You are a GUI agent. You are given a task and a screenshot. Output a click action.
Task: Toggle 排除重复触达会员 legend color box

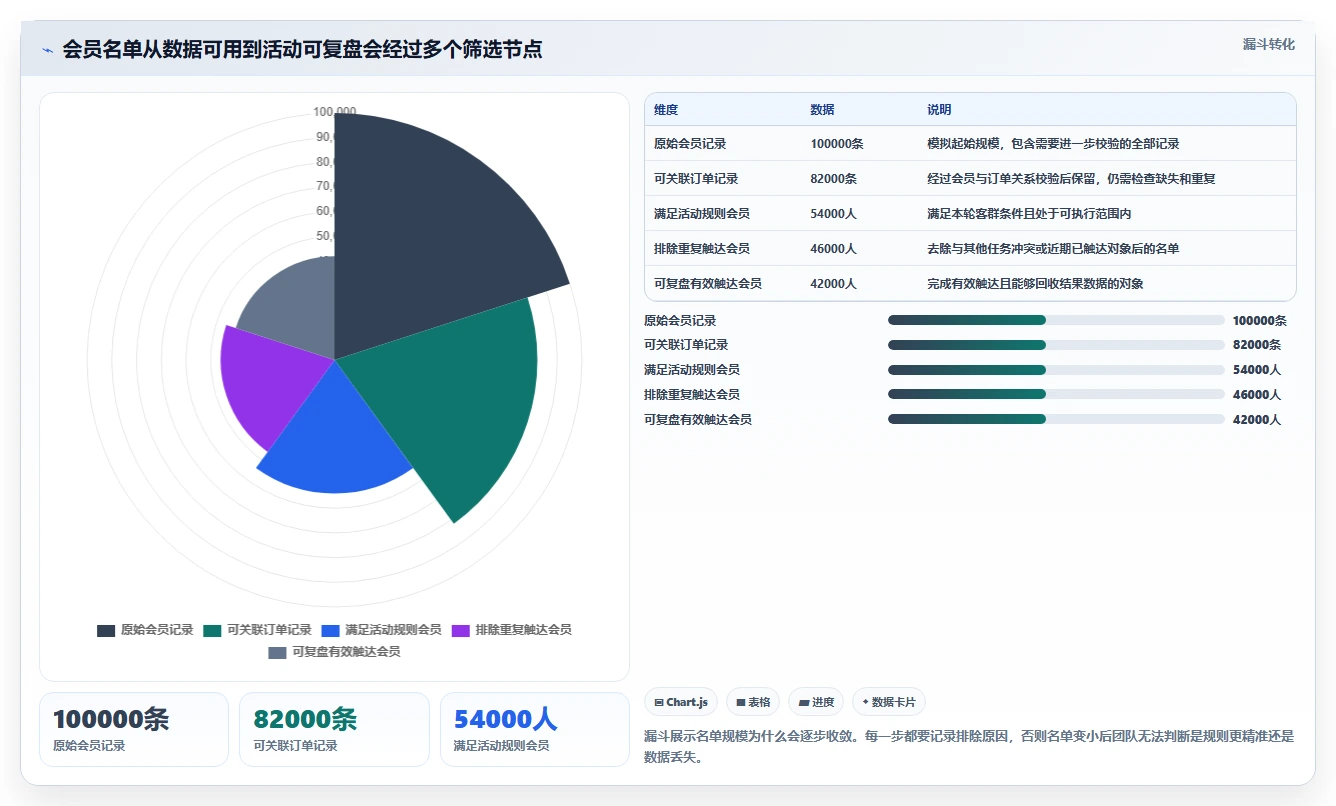(x=461, y=630)
